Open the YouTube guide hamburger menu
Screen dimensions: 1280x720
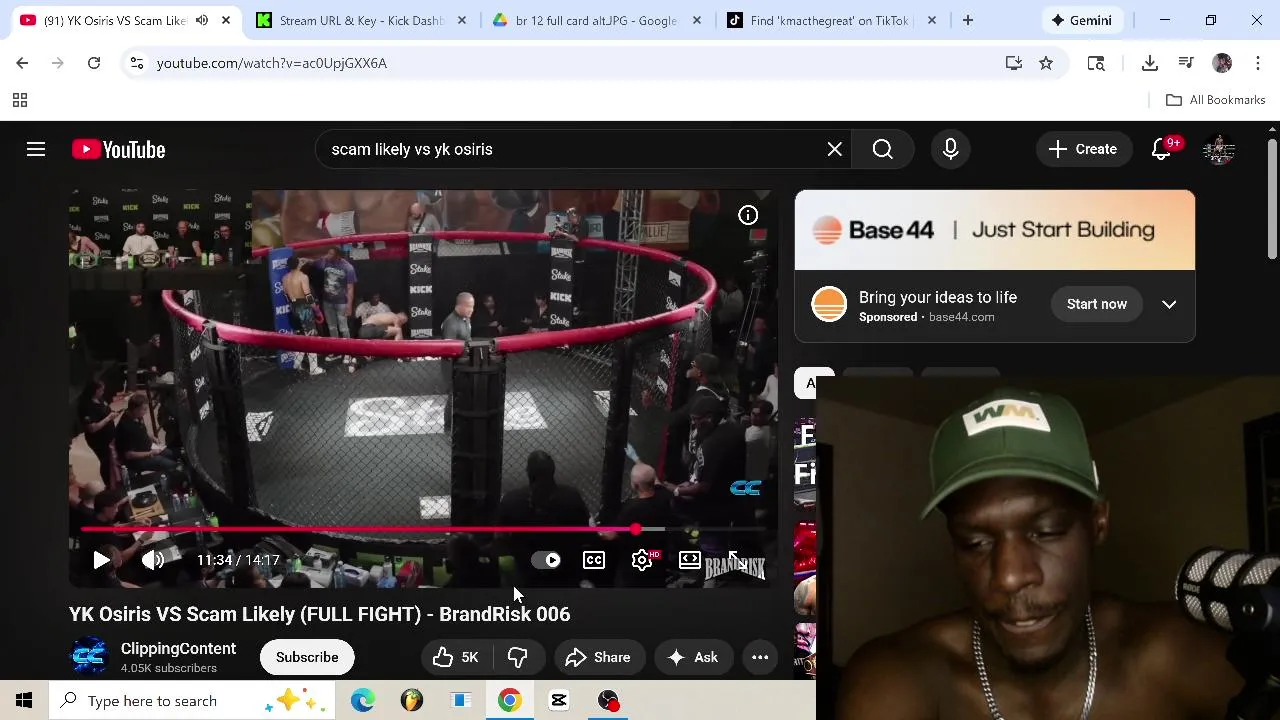pos(36,149)
